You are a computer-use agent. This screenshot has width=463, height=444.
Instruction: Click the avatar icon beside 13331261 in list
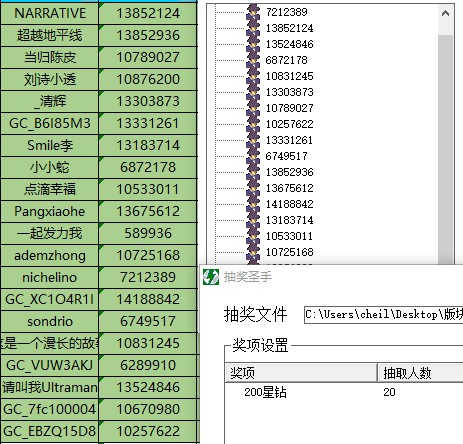coord(253,140)
